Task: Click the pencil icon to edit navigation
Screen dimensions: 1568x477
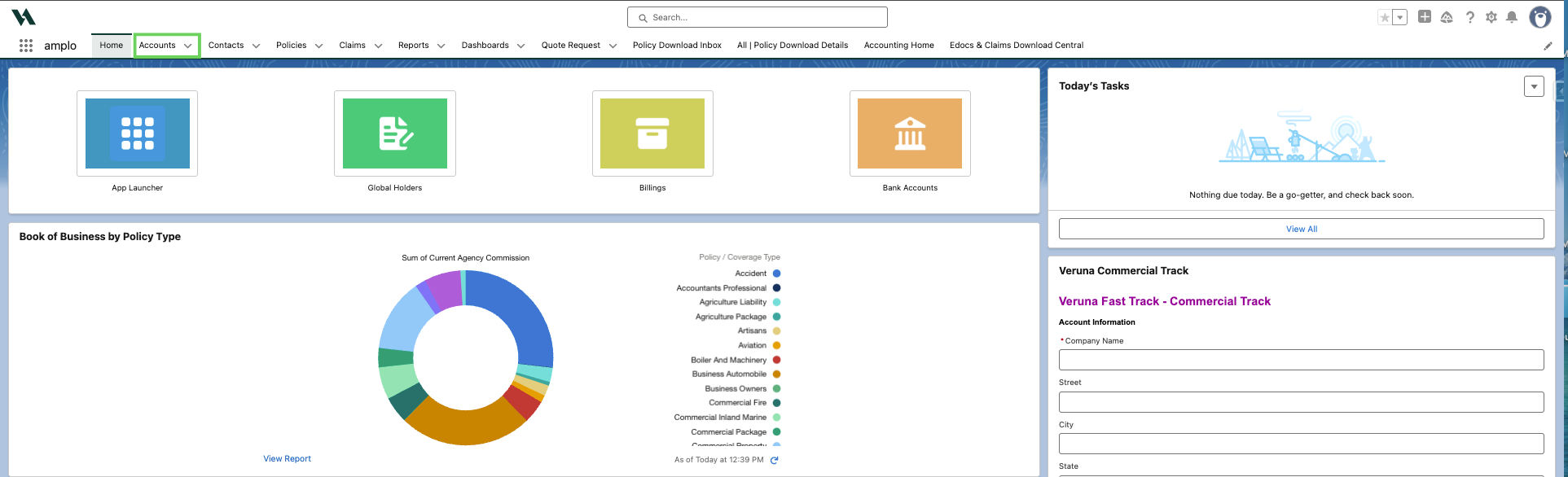Action: pos(1548,46)
